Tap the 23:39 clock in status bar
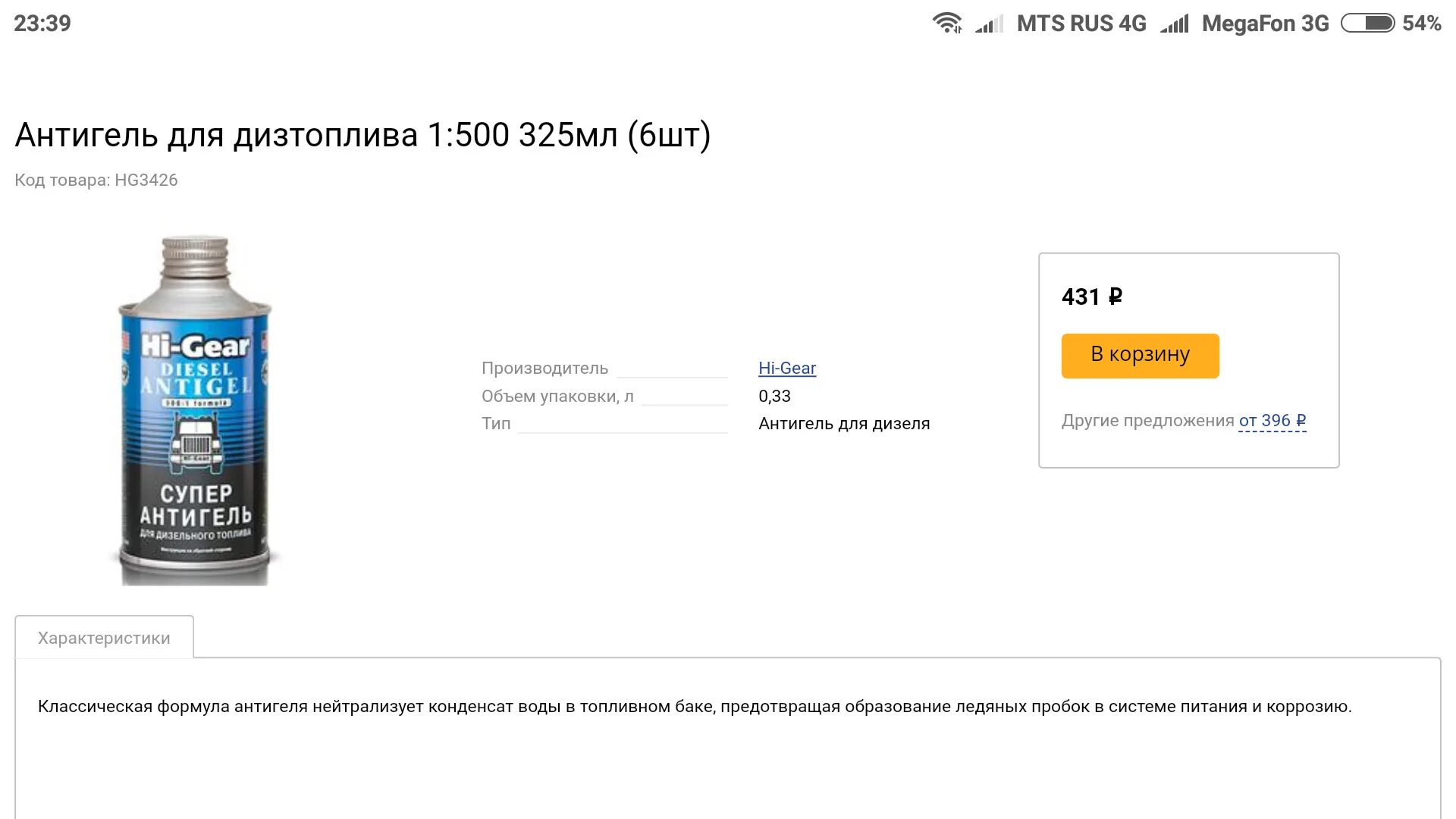The height and width of the screenshot is (819, 1456). [x=42, y=24]
